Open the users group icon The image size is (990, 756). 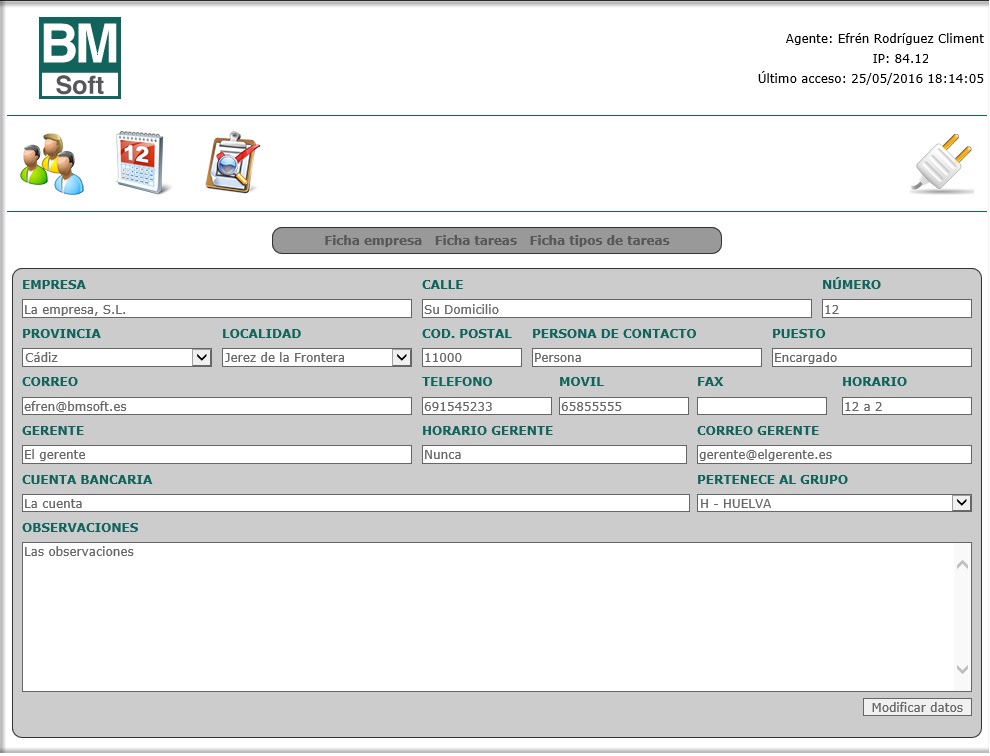pyautogui.click(x=52, y=163)
